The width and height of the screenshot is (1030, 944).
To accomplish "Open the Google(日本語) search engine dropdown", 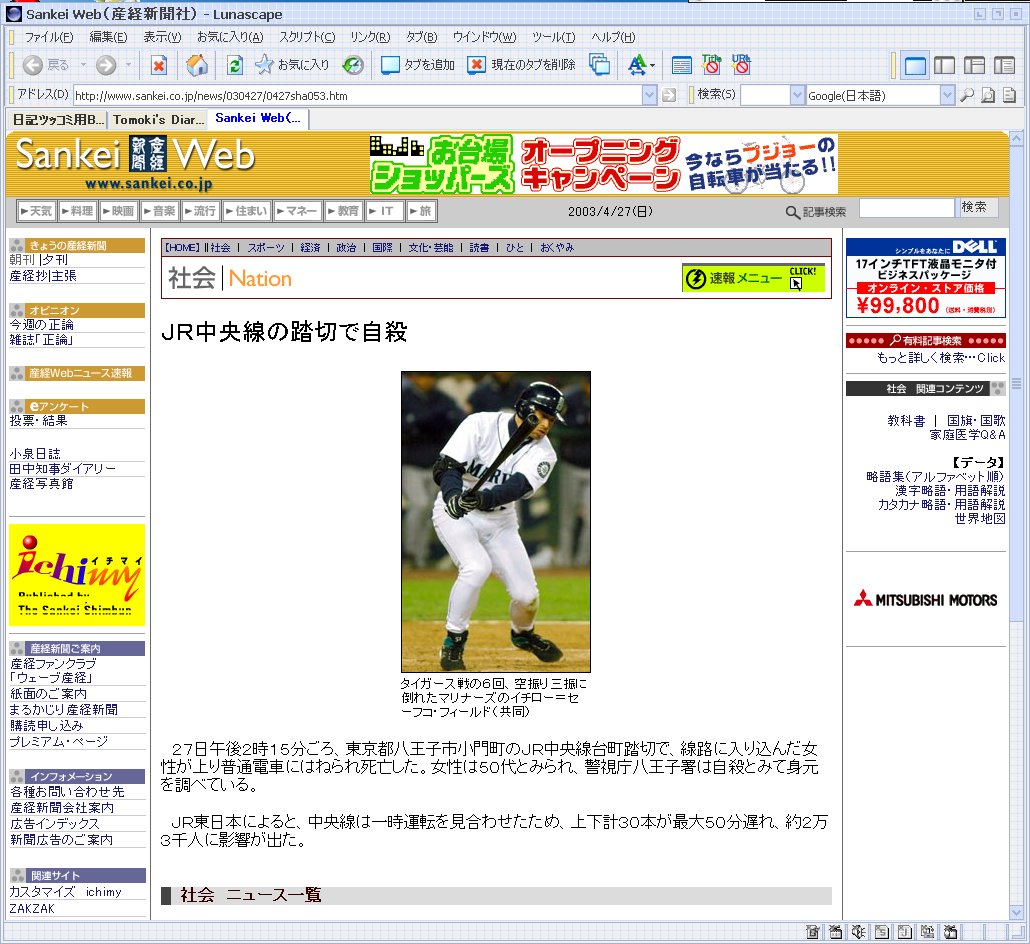I will 947,95.
